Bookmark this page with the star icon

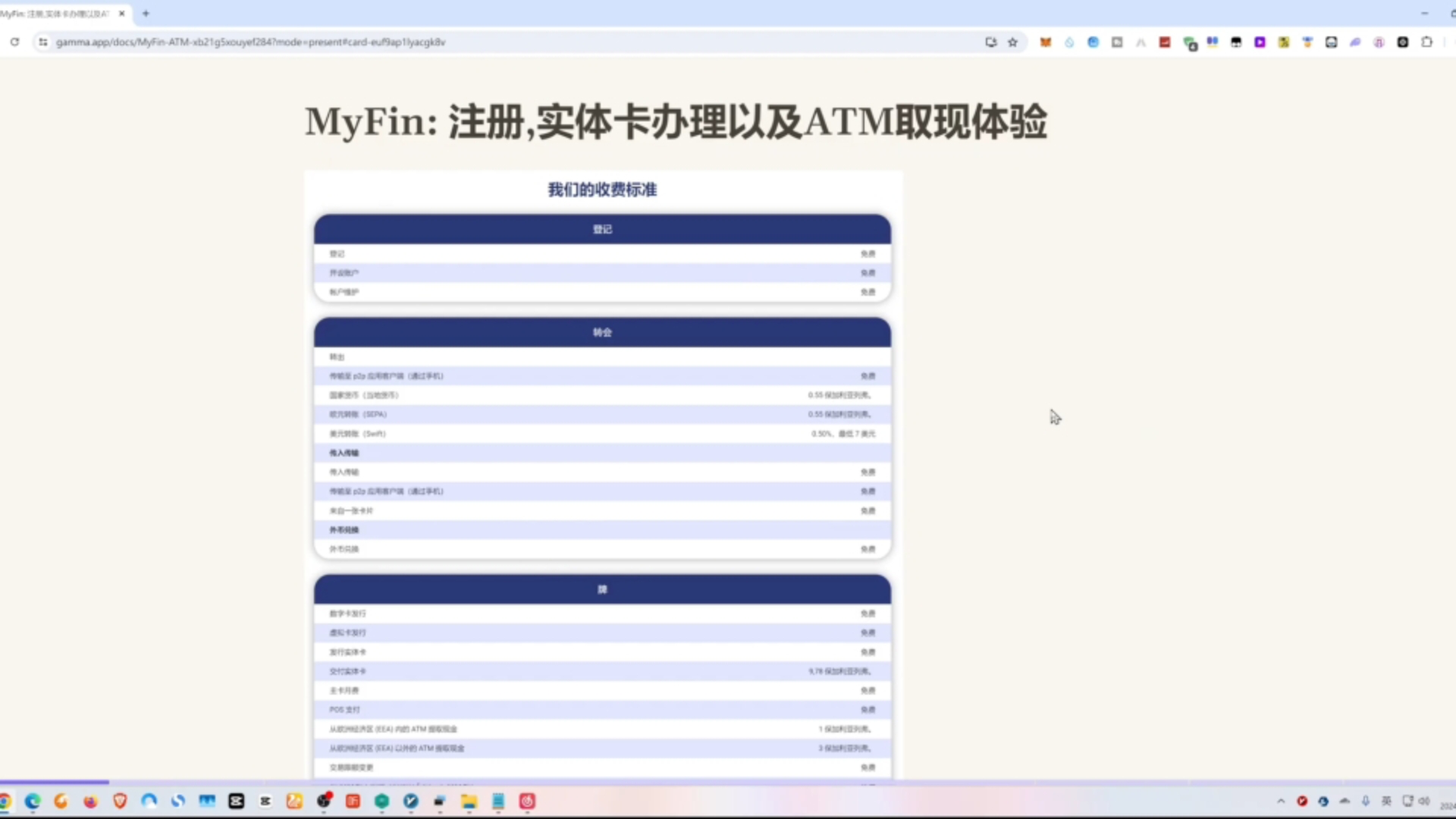click(x=1012, y=42)
